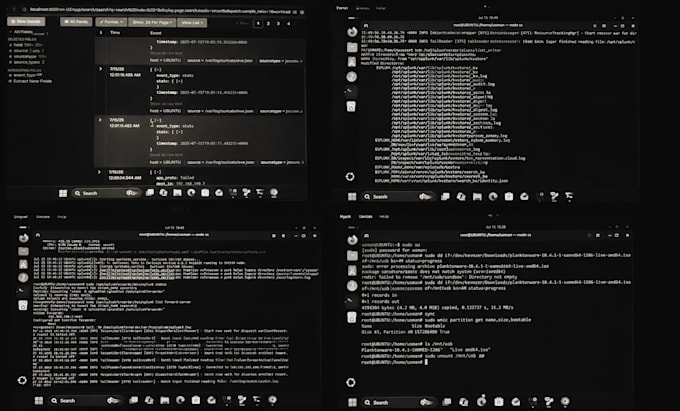Go to results page 3 in Splunk
680x411 pixels.
click(x=278, y=23)
